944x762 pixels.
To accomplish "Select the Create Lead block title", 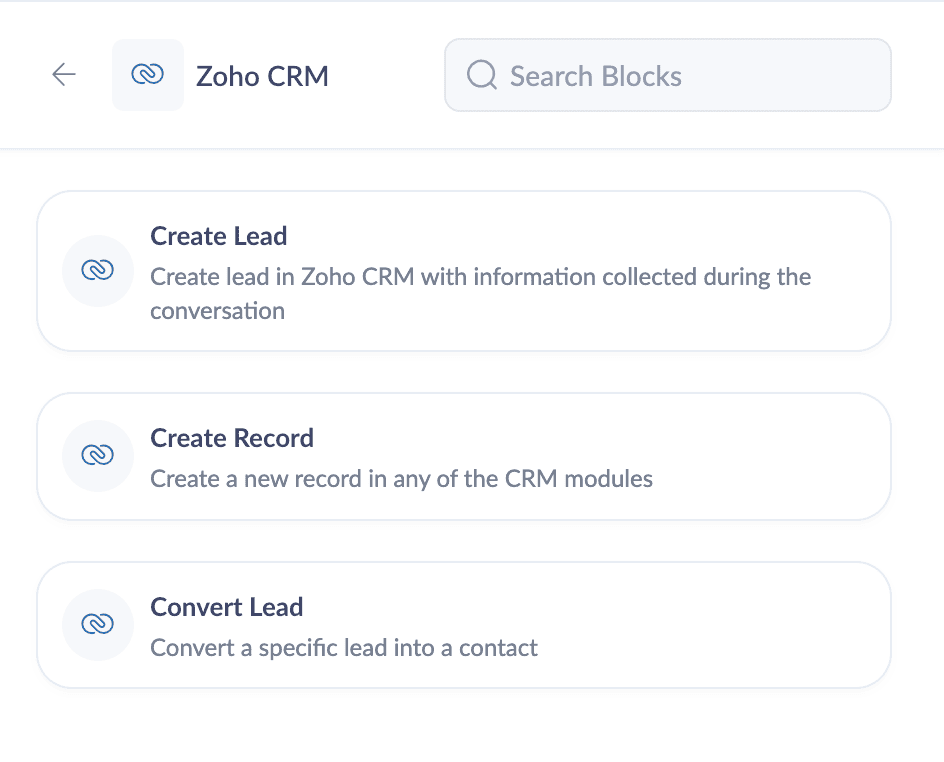I will pyautogui.click(x=219, y=236).
